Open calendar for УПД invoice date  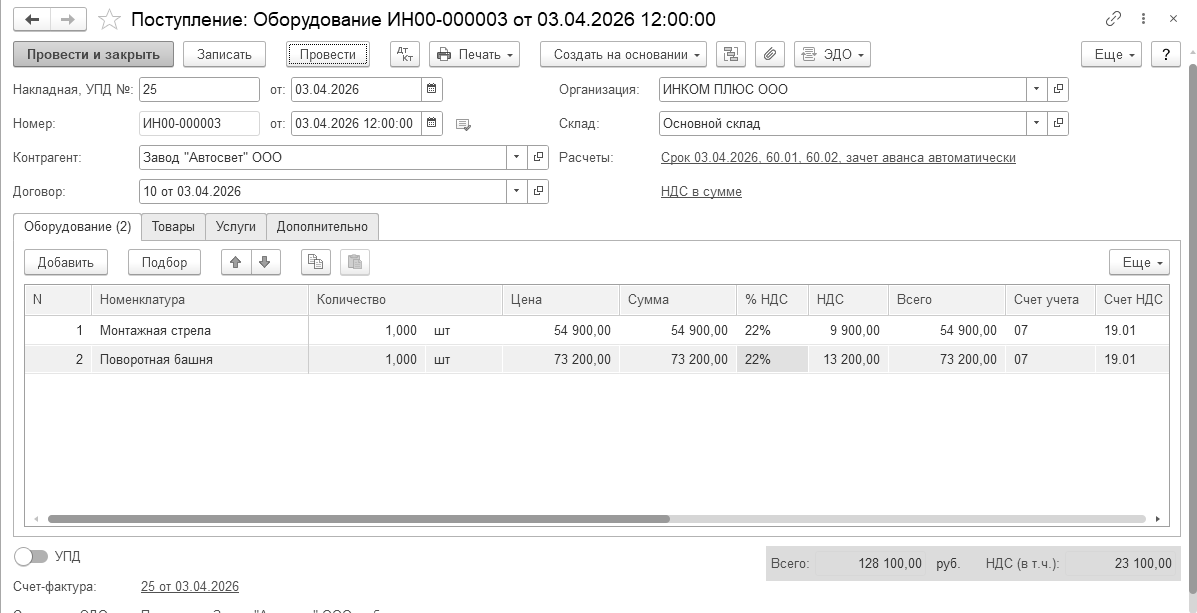click(x=432, y=89)
